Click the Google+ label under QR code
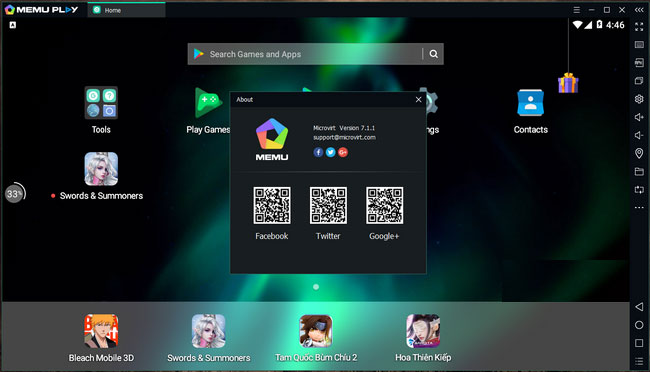This screenshot has width=650, height=372. 384,236
